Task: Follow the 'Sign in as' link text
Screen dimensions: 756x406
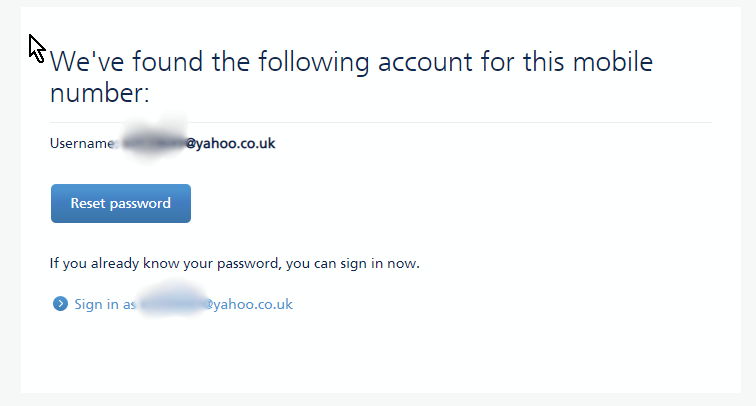Action: coord(104,304)
